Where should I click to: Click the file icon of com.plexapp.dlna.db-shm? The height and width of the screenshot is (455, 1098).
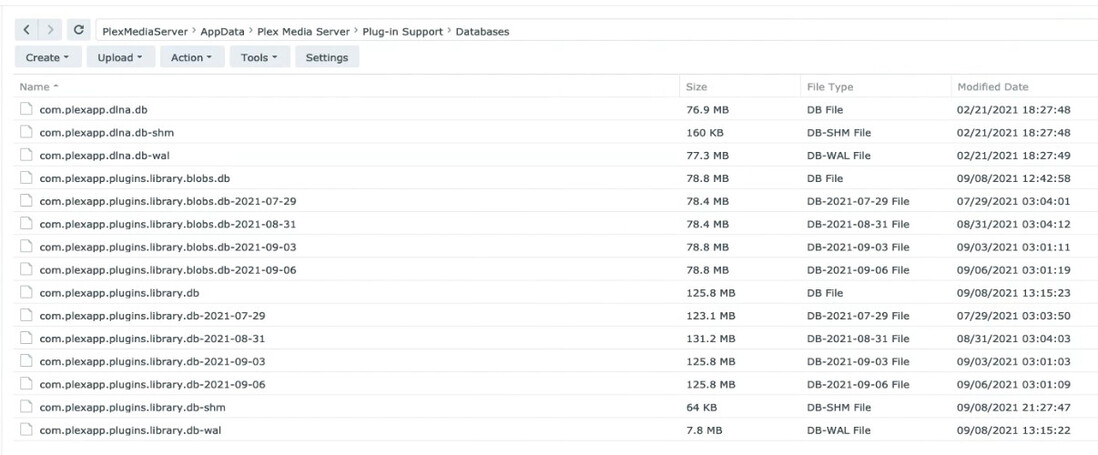tap(26, 132)
